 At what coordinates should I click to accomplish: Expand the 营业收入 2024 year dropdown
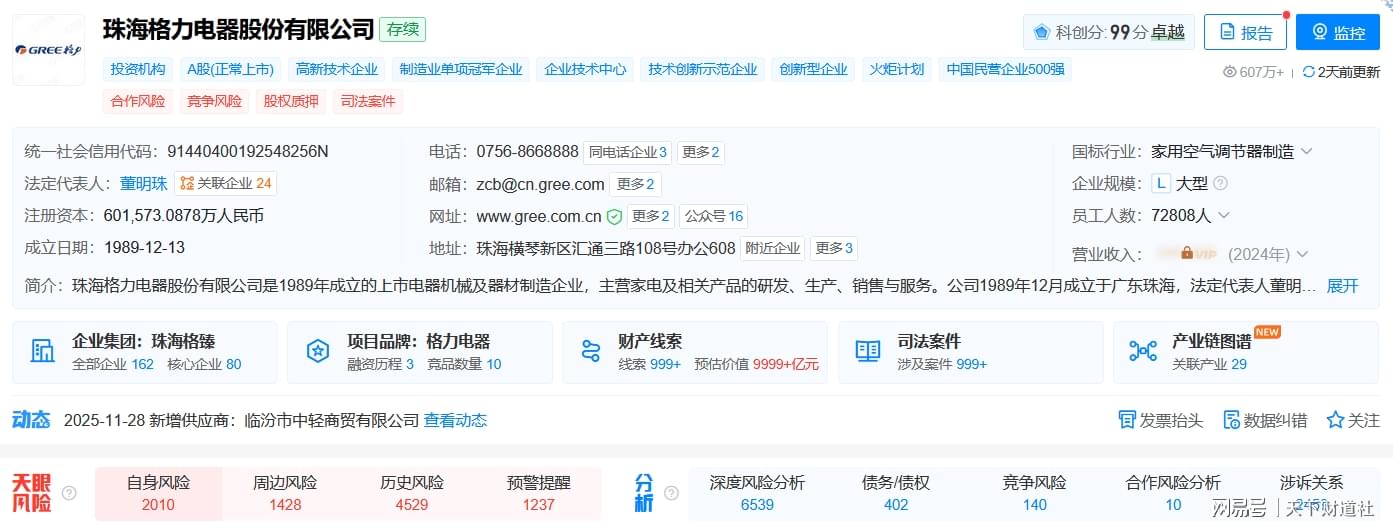1301,255
